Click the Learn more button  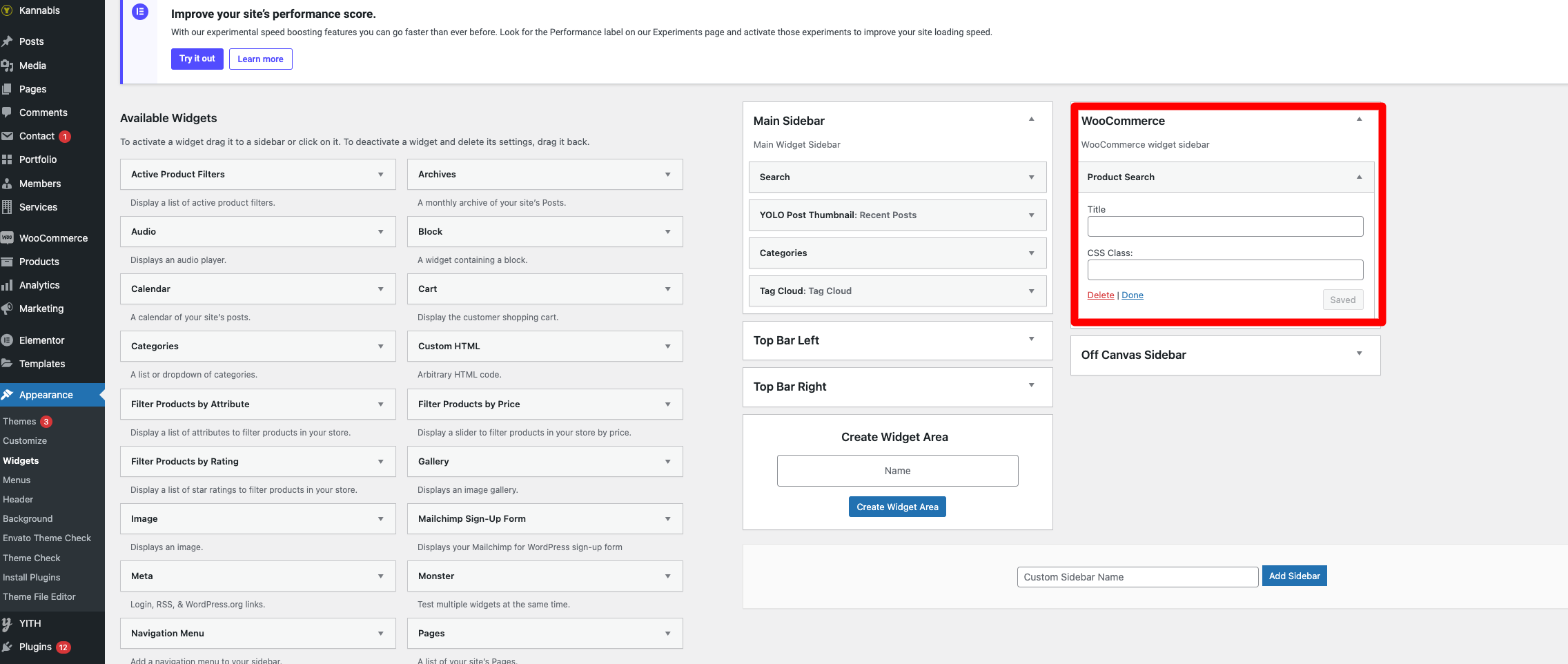pyautogui.click(x=261, y=59)
